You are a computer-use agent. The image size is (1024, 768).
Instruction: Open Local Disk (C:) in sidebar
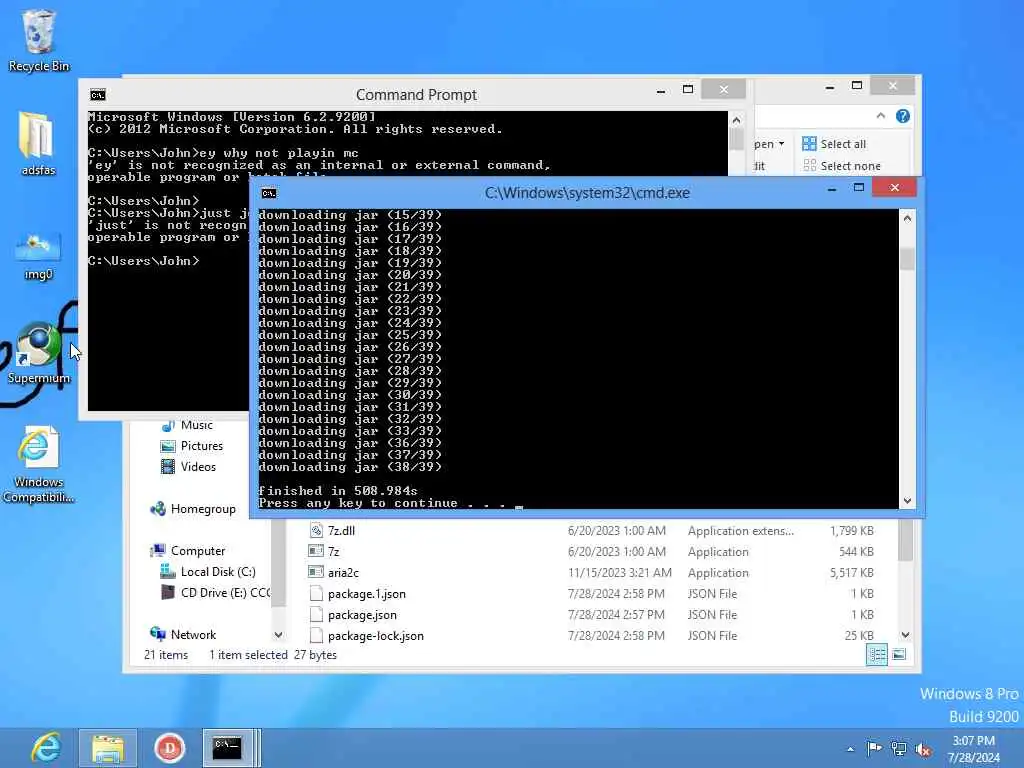tap(208, 571)
